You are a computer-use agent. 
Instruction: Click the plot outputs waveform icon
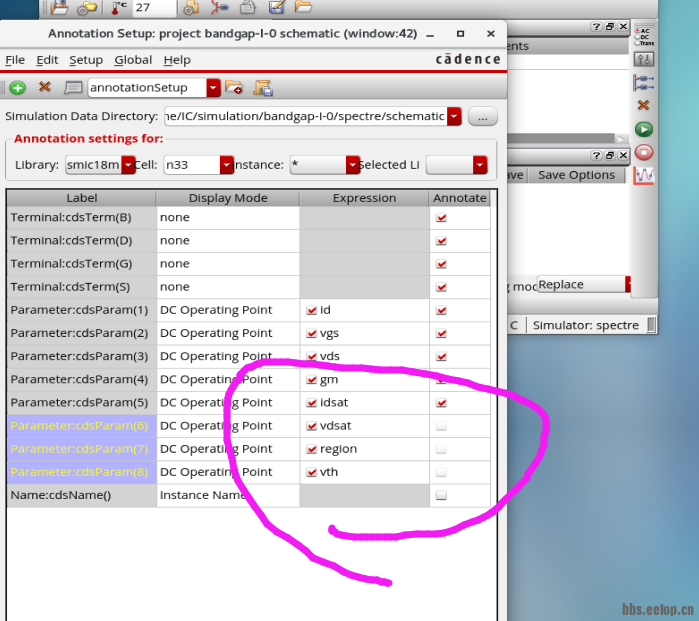pos(644,176)
